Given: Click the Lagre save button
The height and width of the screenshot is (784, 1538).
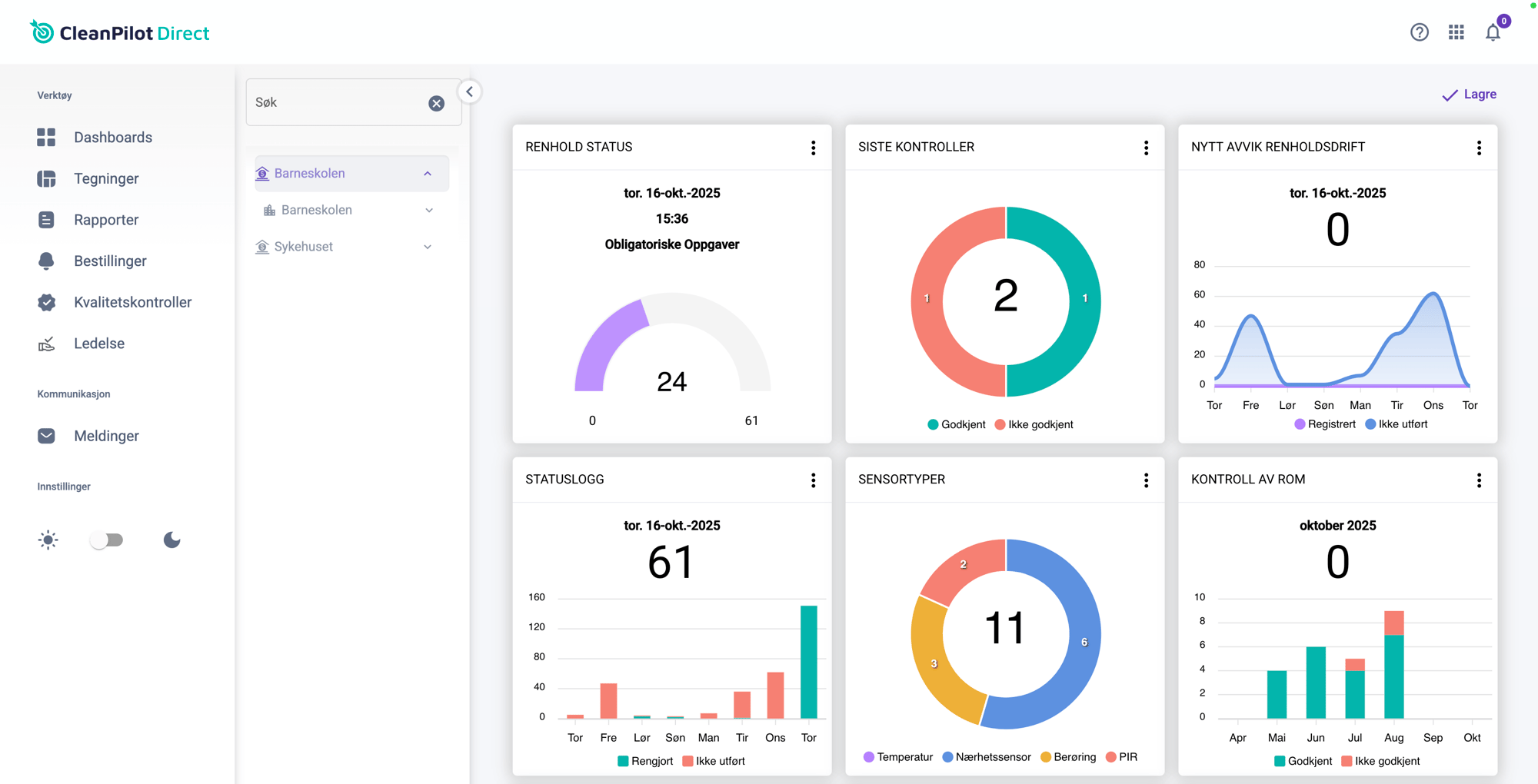Looking at the screenshot, I should coord(1469,95).
